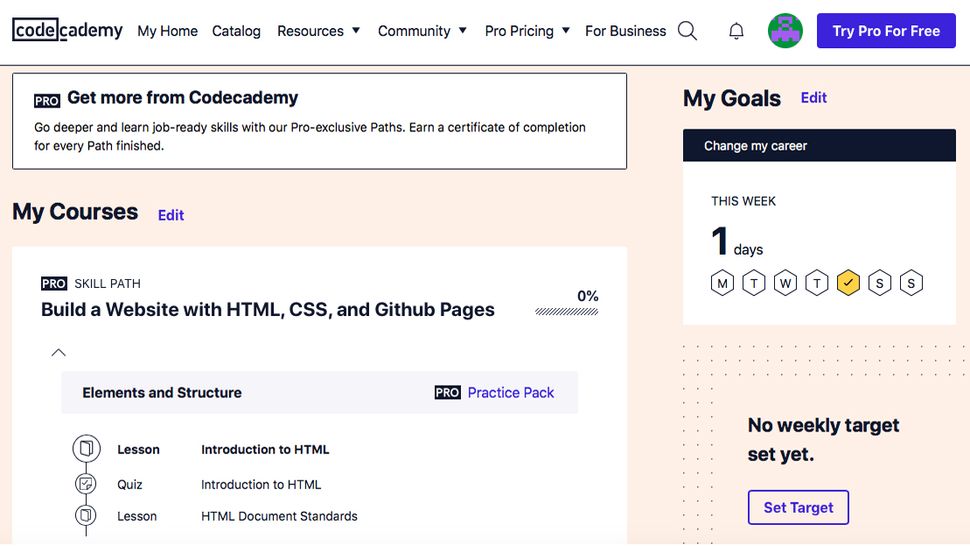Viewport: 970px width, 546px height.
Task: Click the Lesson icon for Introduction to HTML
Action: coord(87,448)
